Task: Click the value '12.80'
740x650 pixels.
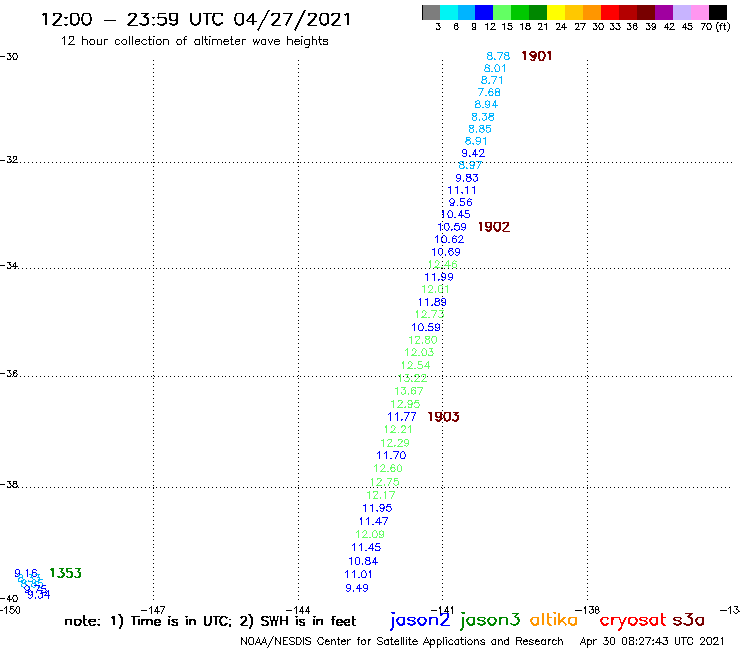Action: pyautogui.click(x=423, y=340)
